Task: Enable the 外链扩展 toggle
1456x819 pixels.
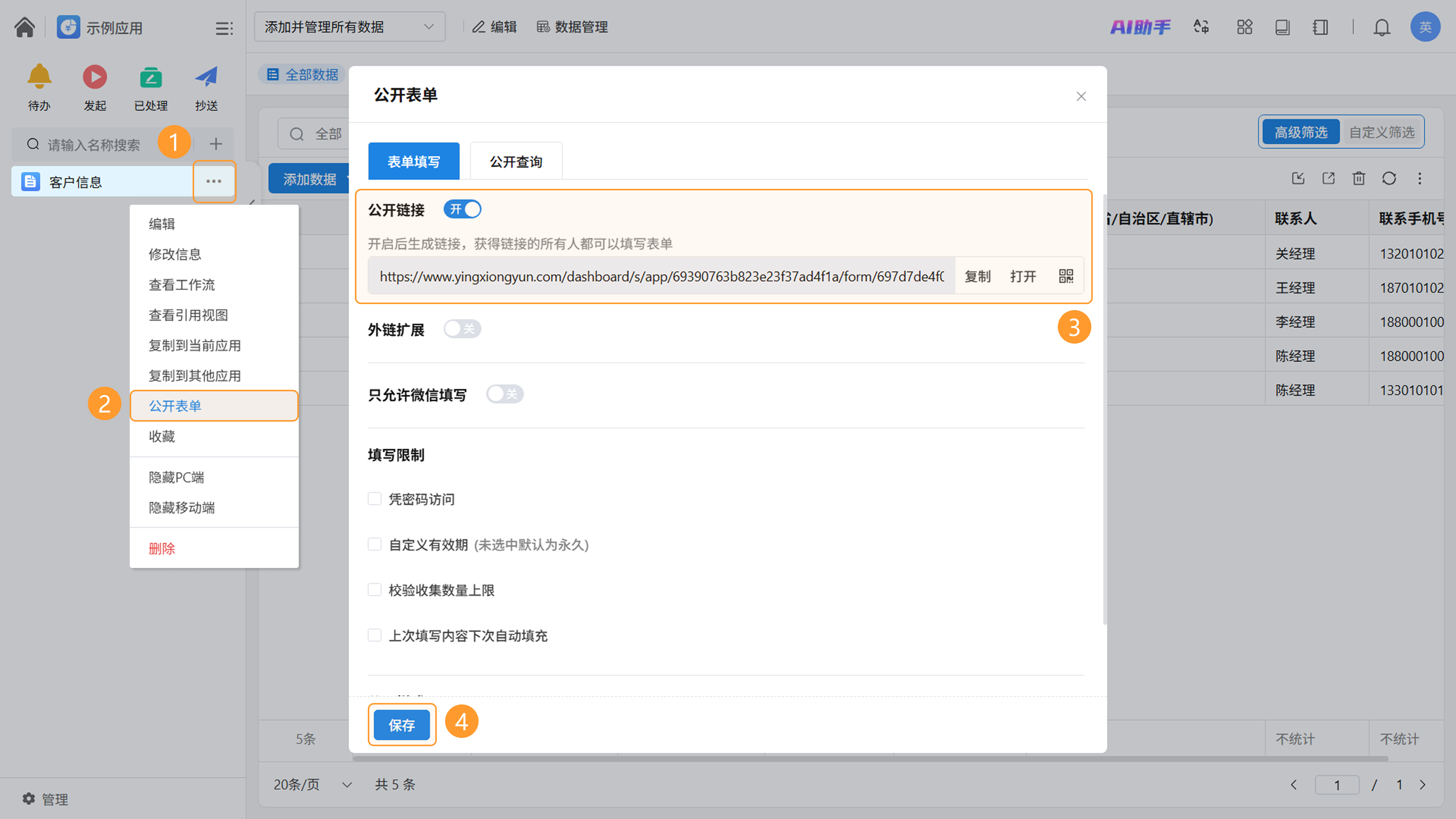Action: point(462,329)
